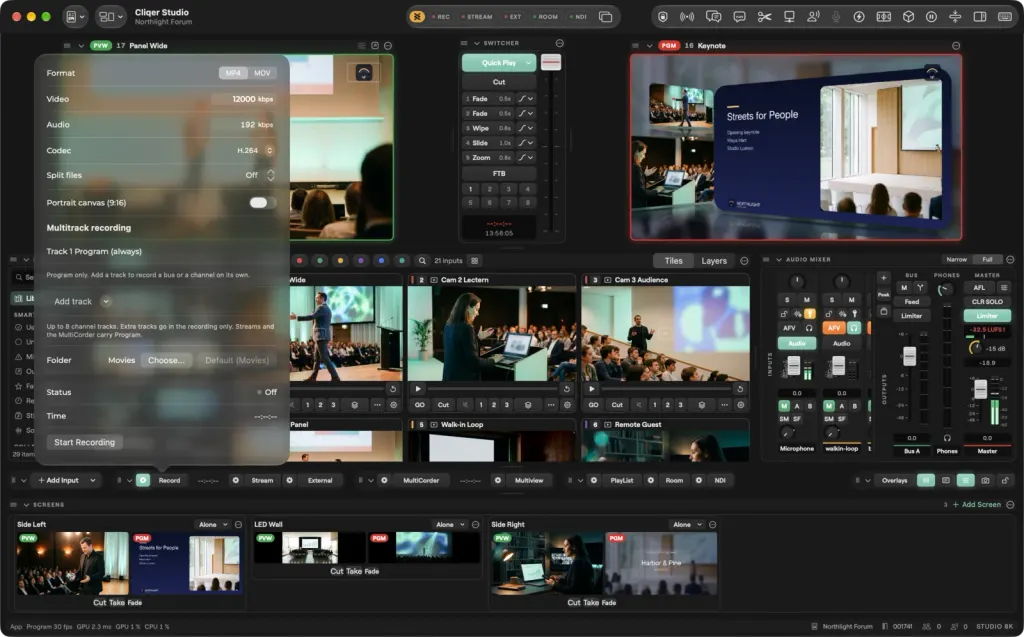
Task: Open Record settings gear in the output bar
Action: pos(143,480)
